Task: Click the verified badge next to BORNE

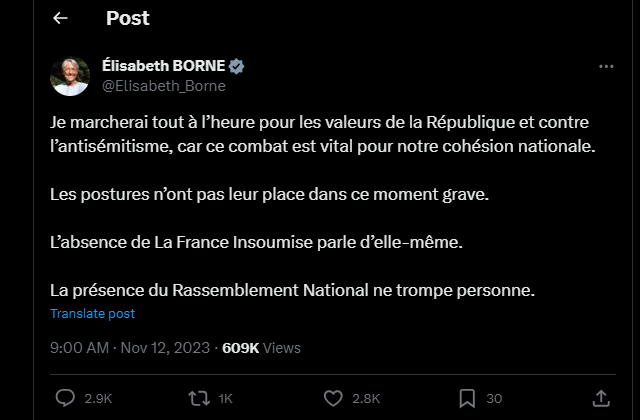Action: [x=237, y=66]
